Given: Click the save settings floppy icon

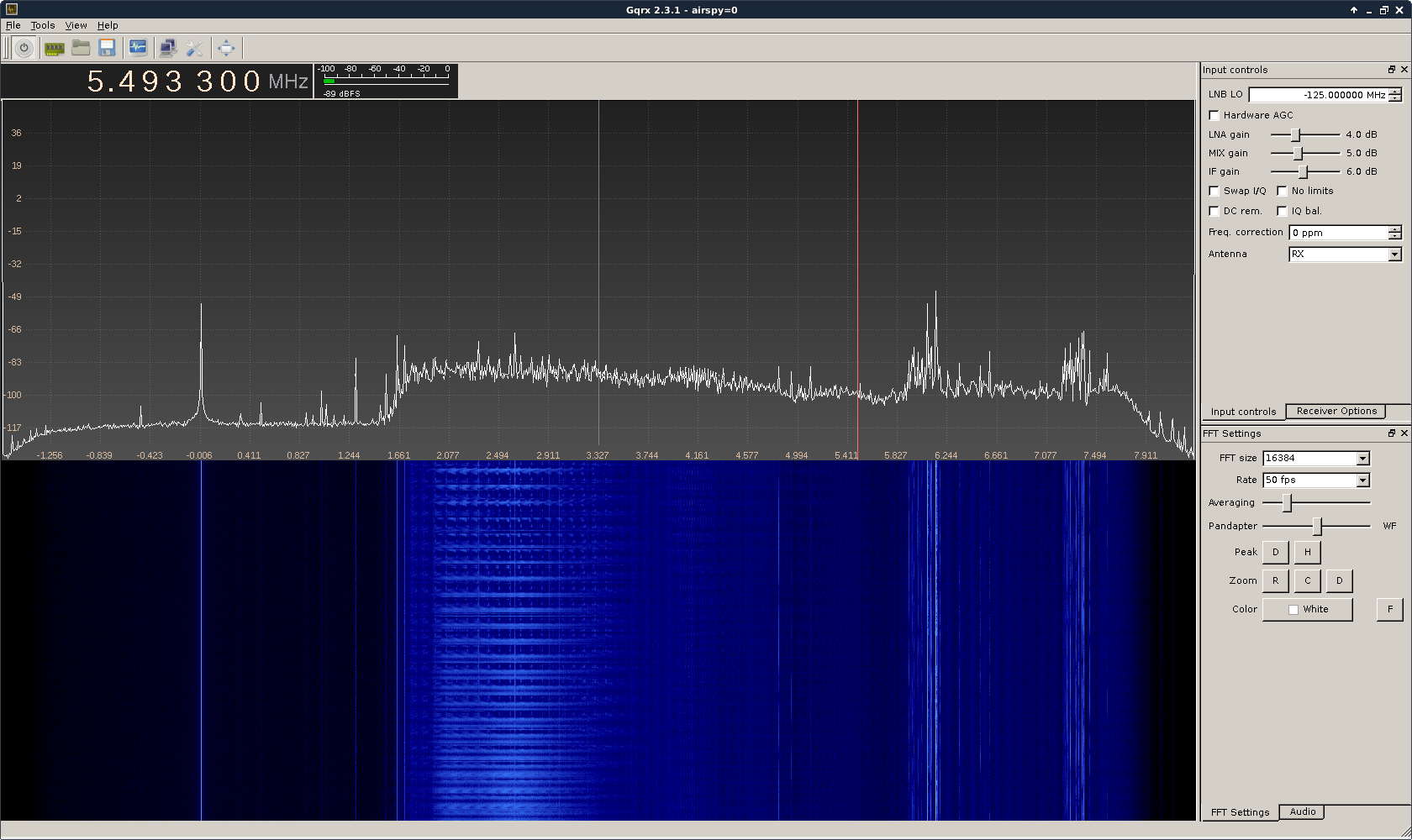Looking at the screenshot, I should click(x=107, y=48).
